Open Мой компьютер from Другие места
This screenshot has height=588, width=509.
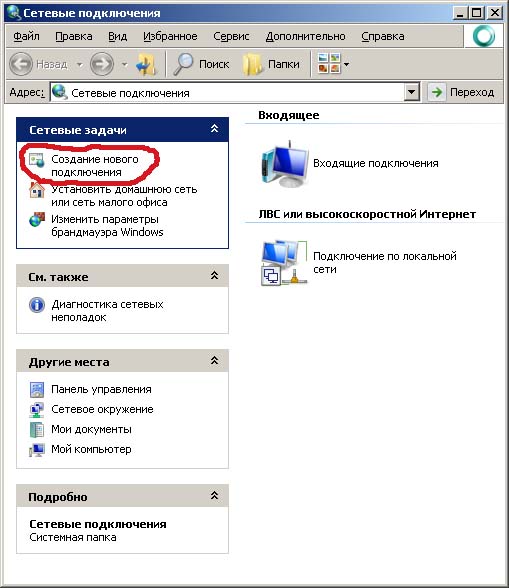point(91,449)
